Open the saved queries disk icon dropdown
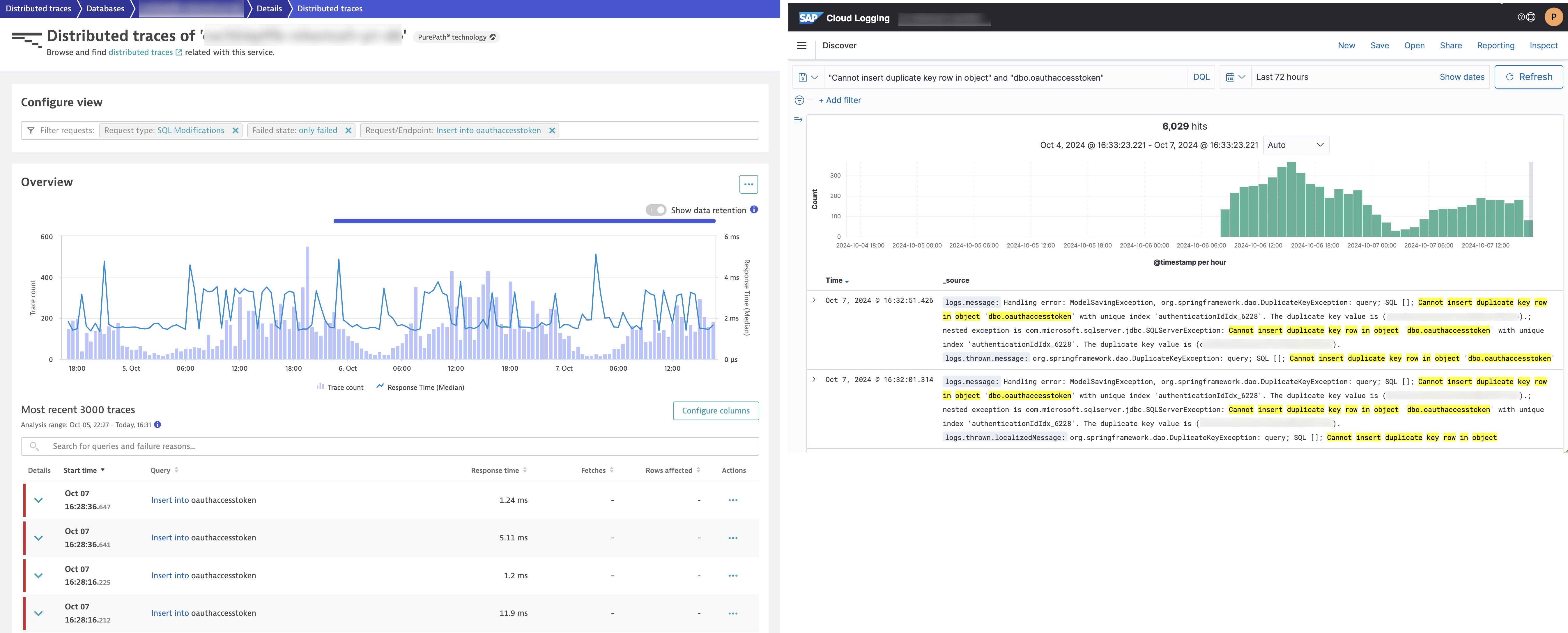Image resolution: width=1568 pixels, height=633 pixels. pos(808,77)
